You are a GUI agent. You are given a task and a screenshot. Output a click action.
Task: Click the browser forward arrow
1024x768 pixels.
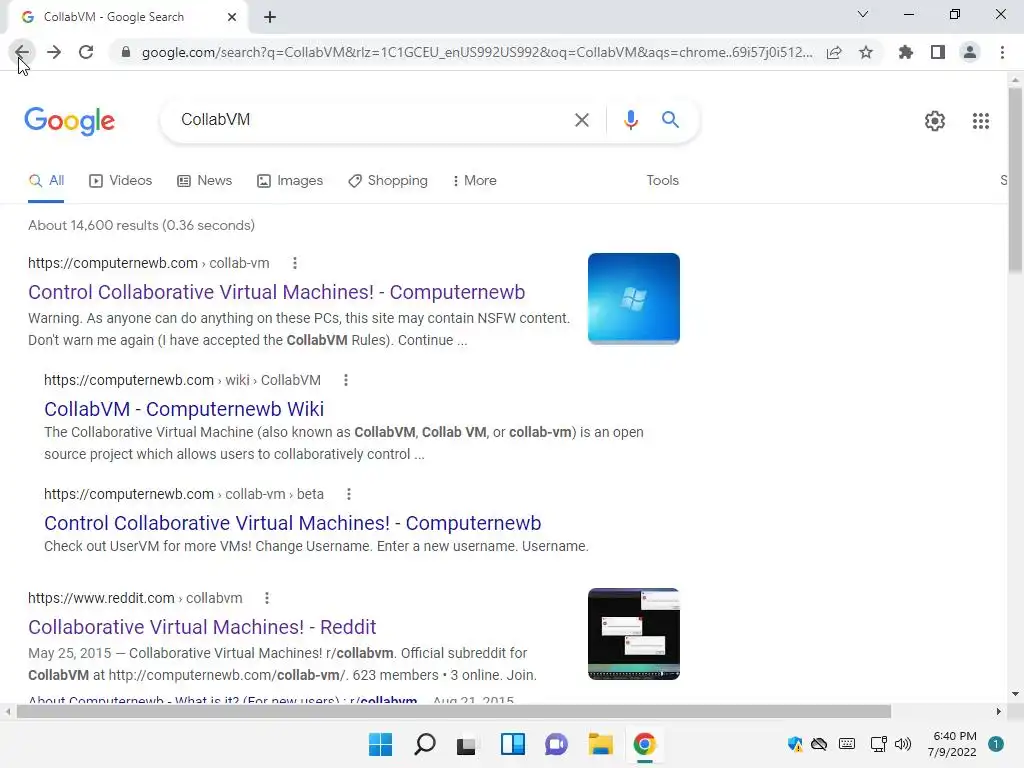pyautogui.click(x=54, y=52)
